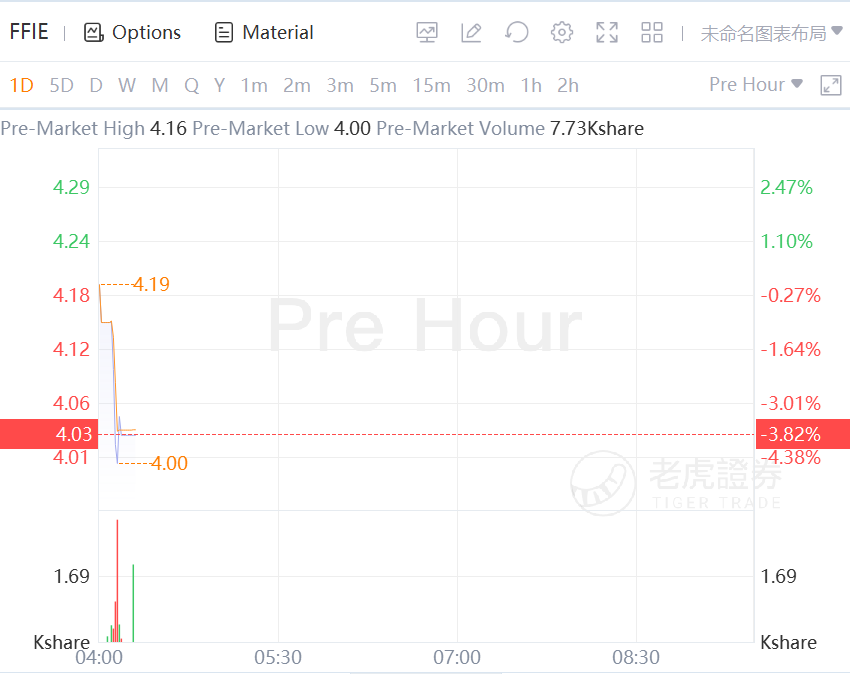Switch to the 5D timeframe tab
Image resolution: width=850 pixels, height=674 pixels.
pos(62,85)
